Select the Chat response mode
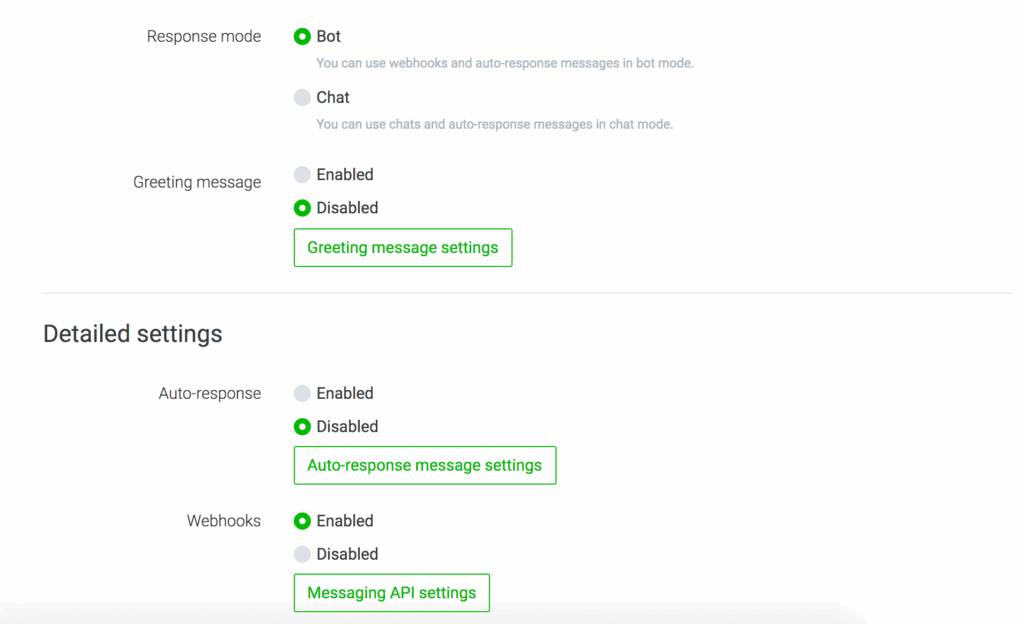 pos(301,97)
